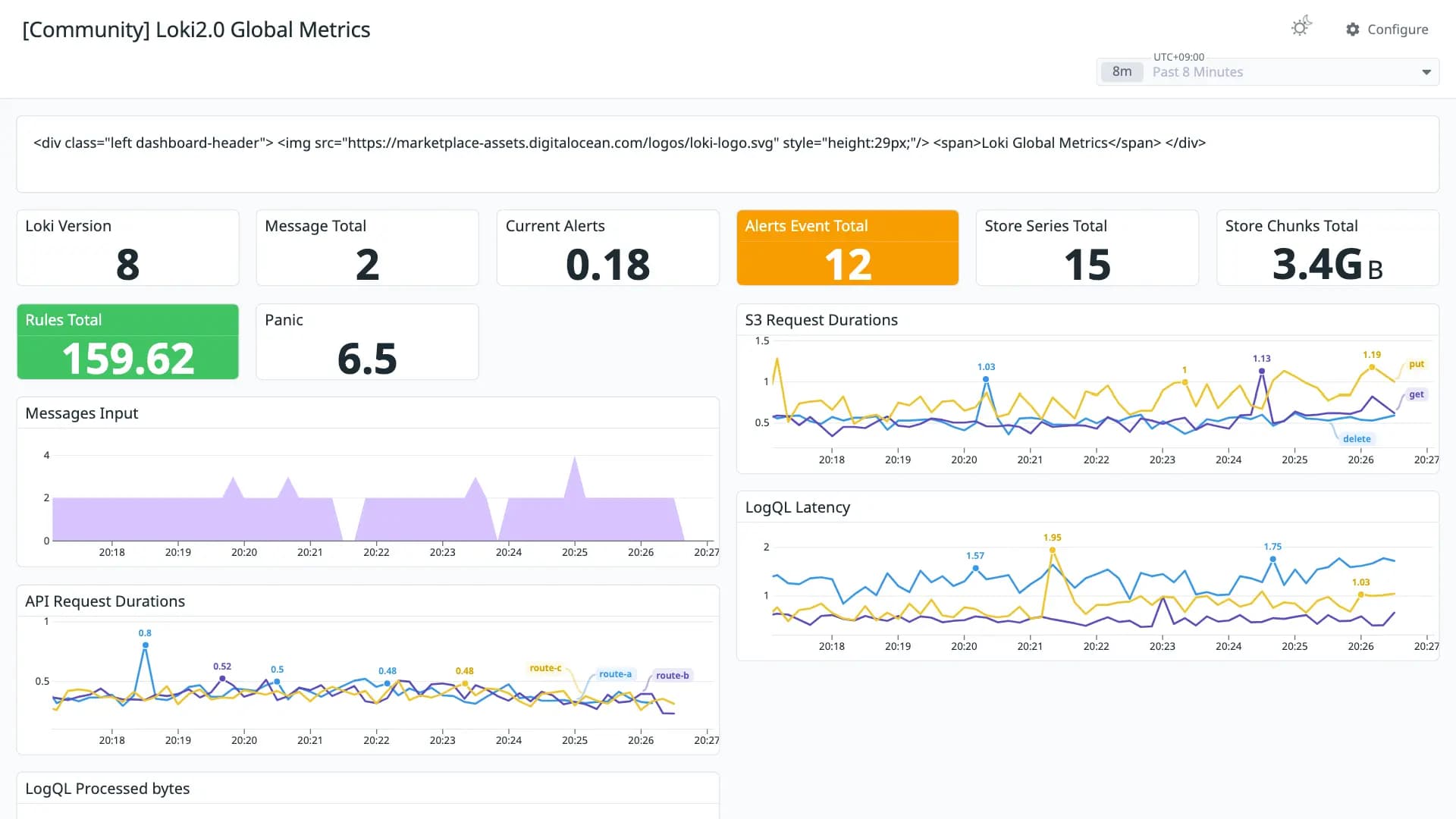Open the orange Alerts Event Total widget

tap(847, 247)
